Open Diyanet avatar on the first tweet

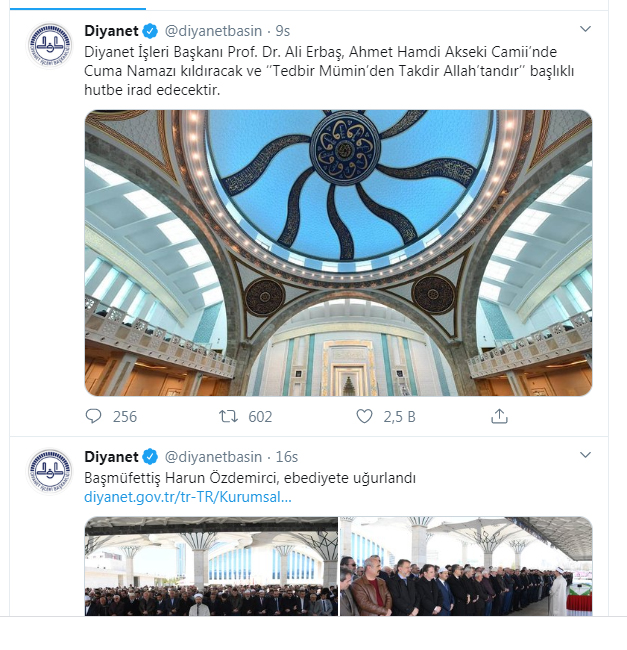(x=49, y=45)
